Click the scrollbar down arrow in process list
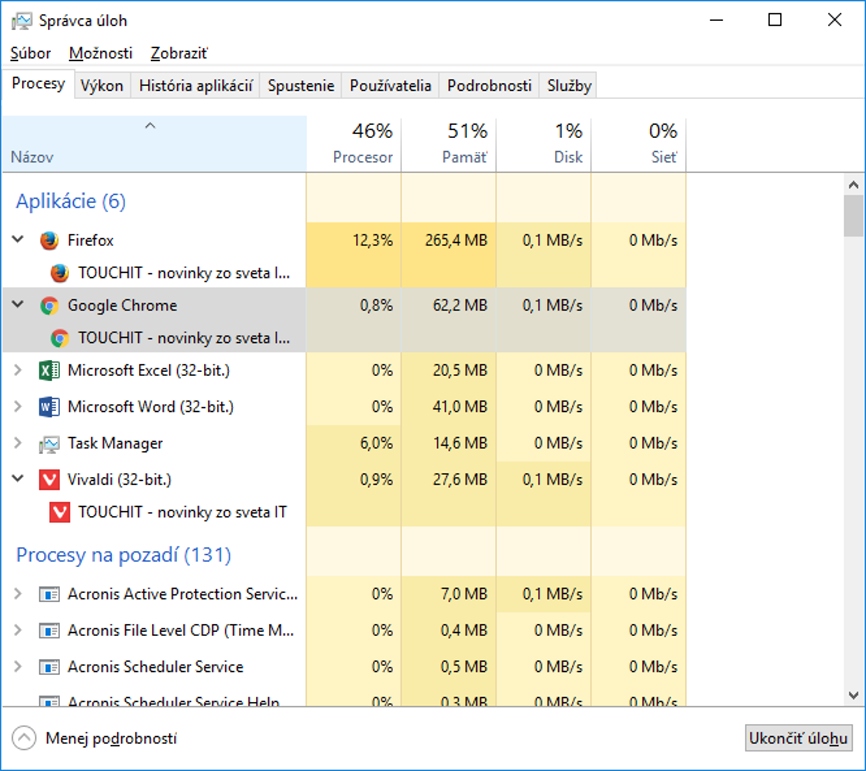Viewport: 866px width, 771px height. point(853,695)
